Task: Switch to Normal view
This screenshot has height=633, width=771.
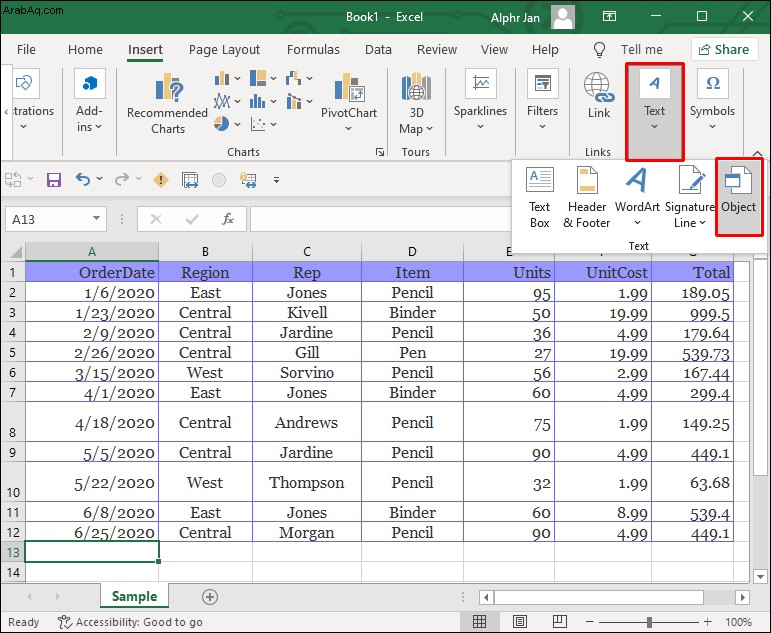Action: coord(479,622)
